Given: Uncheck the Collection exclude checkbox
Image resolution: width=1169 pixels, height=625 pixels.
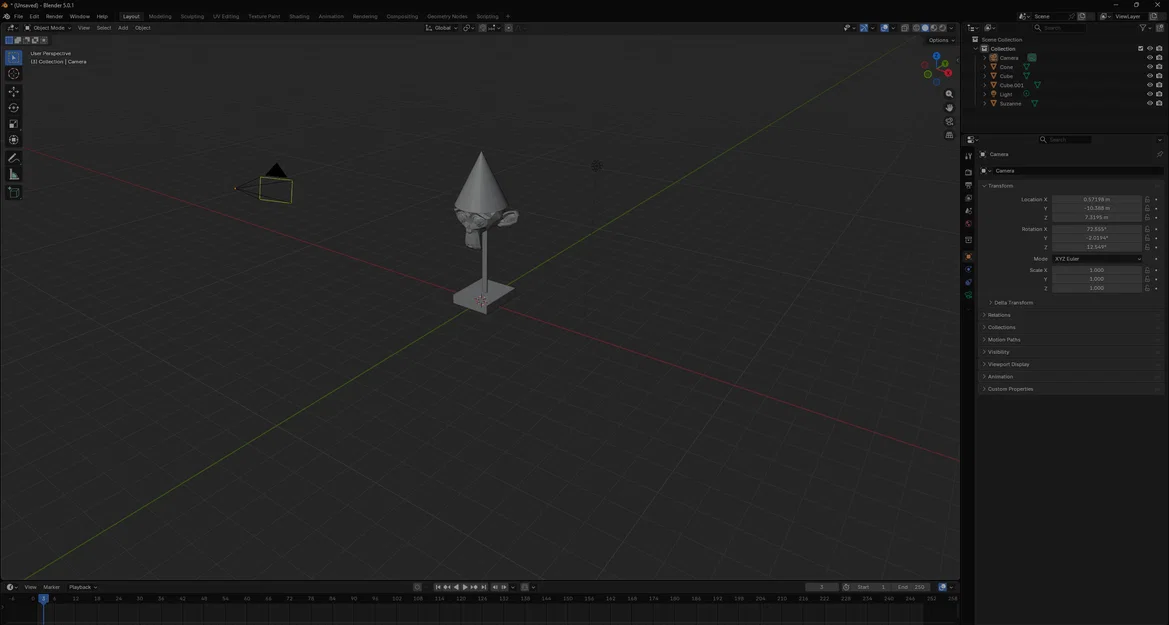Looking at the screenshot, I should coord(1141,48).
